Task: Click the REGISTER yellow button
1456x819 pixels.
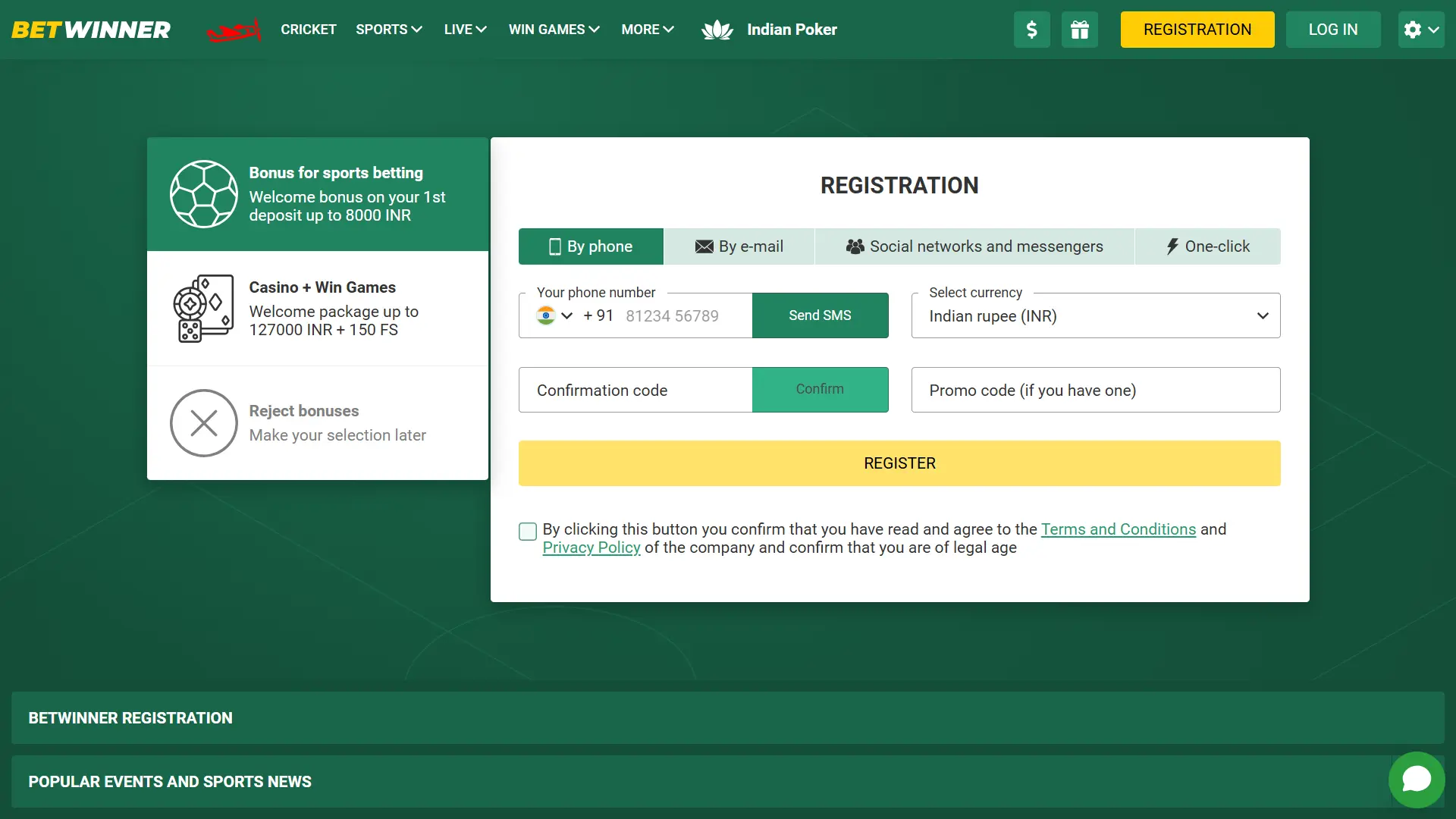Action: coord(899,462)
